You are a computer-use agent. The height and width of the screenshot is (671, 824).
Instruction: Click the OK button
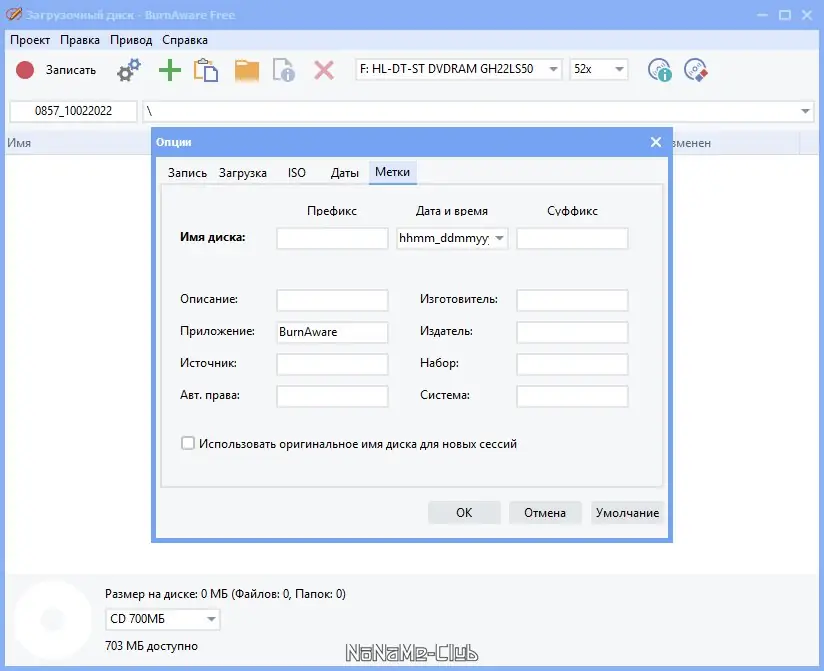[464, 512]
